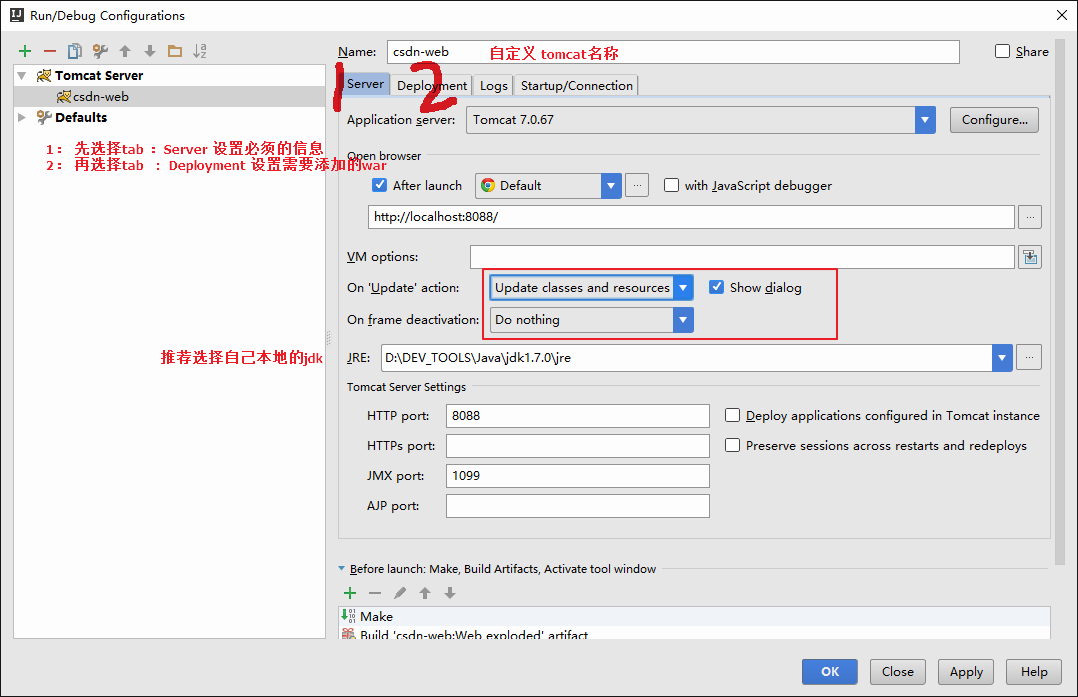Select the Tomcat Server tree node

[x=99, y=76]
